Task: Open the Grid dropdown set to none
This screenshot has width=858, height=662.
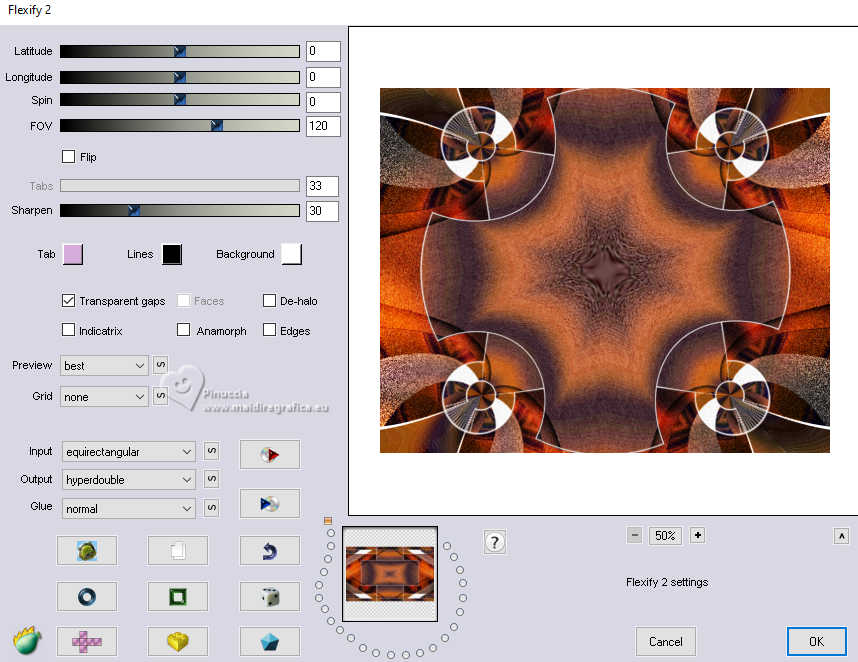Action: tap(104, 397)
